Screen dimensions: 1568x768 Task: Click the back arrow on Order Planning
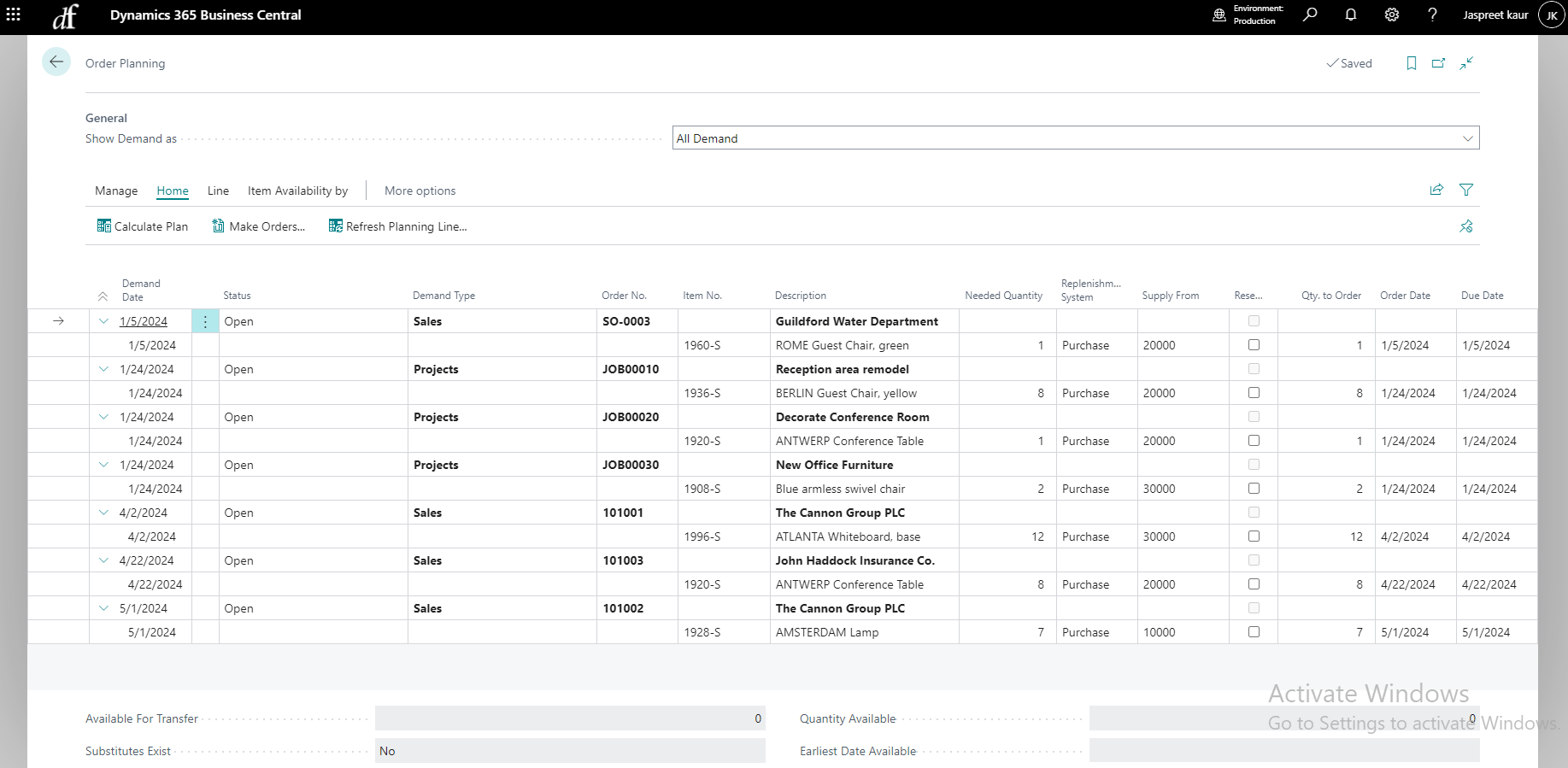pyautogui.click(x=56, y=62)
